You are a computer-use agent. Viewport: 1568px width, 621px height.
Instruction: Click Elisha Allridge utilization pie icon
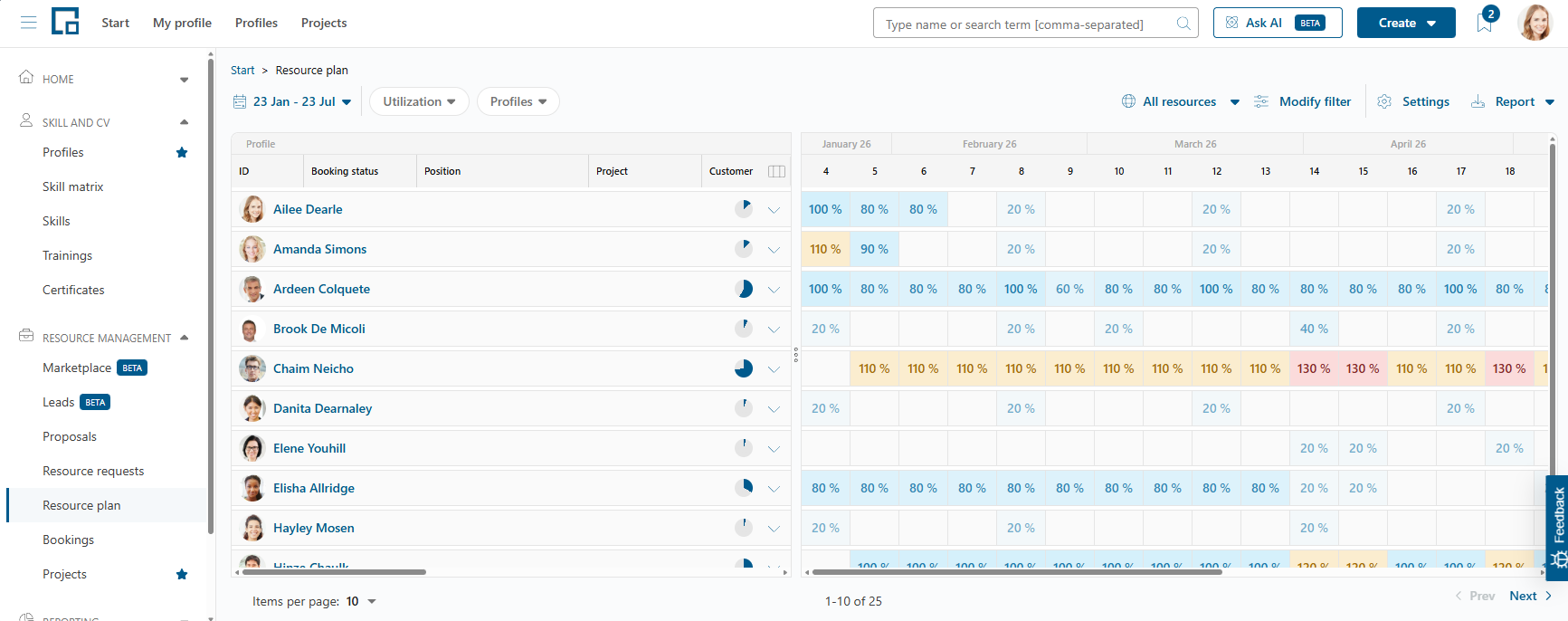click(x=744, y=488)
